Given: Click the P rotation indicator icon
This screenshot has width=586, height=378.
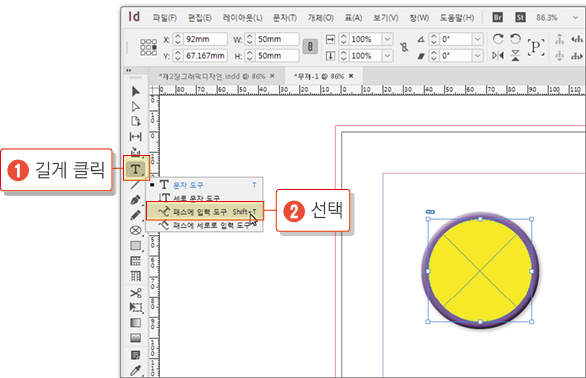Looking at the screenshot, I should pos(536,47).
